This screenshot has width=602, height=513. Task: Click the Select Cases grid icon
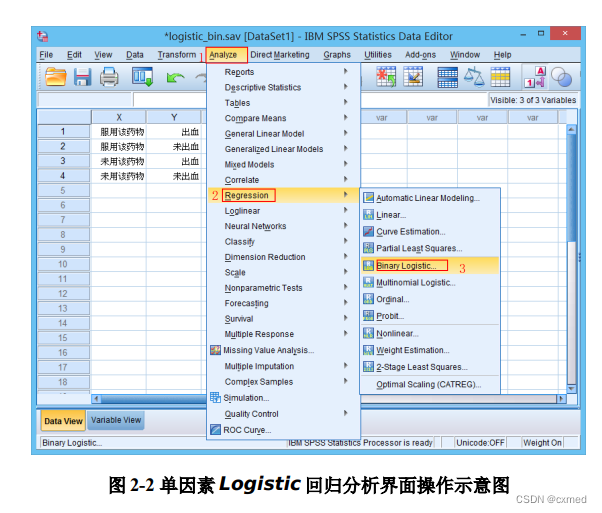point(500,77)
